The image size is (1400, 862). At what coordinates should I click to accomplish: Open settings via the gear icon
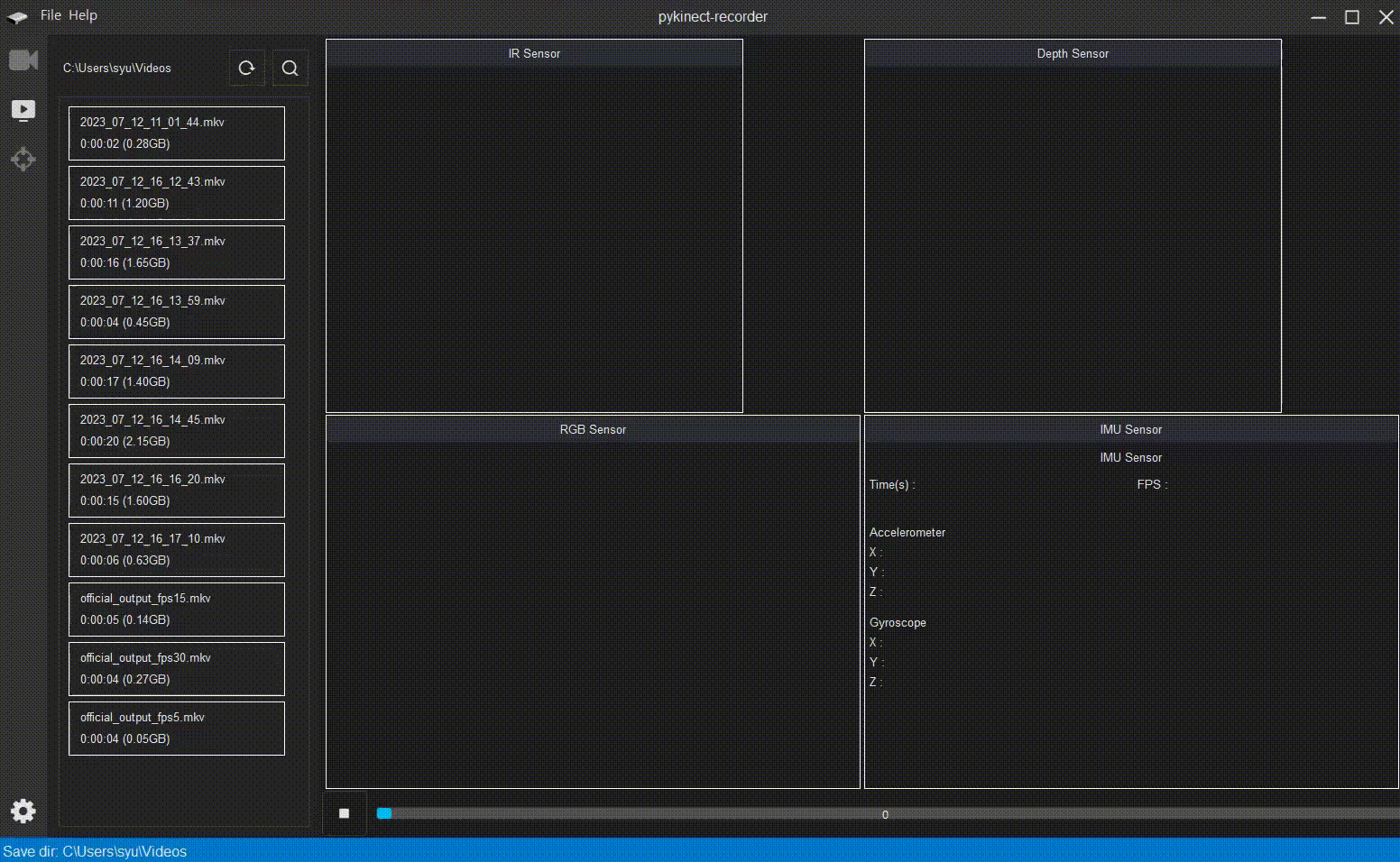coord(23,811)
